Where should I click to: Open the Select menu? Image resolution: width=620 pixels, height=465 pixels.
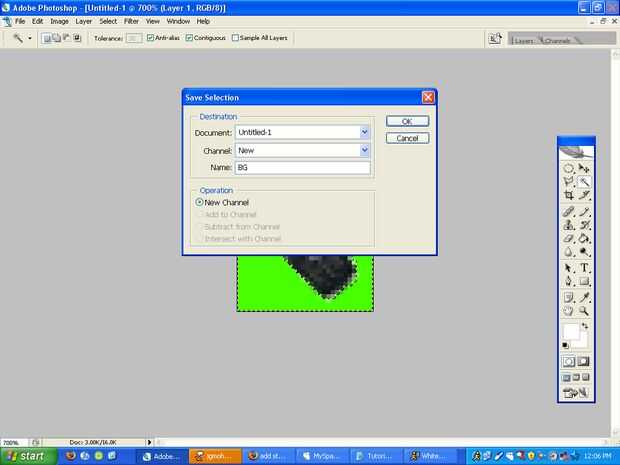[x=108, y=21]
